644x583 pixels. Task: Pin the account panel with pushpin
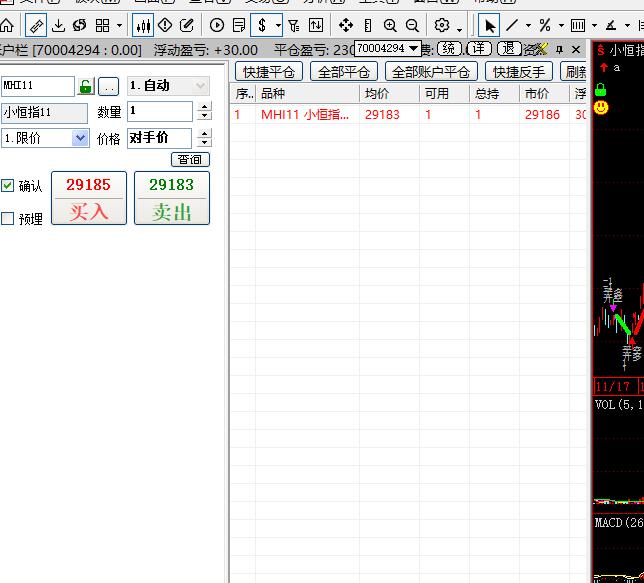pyautogui.click(x=559, y=50)
